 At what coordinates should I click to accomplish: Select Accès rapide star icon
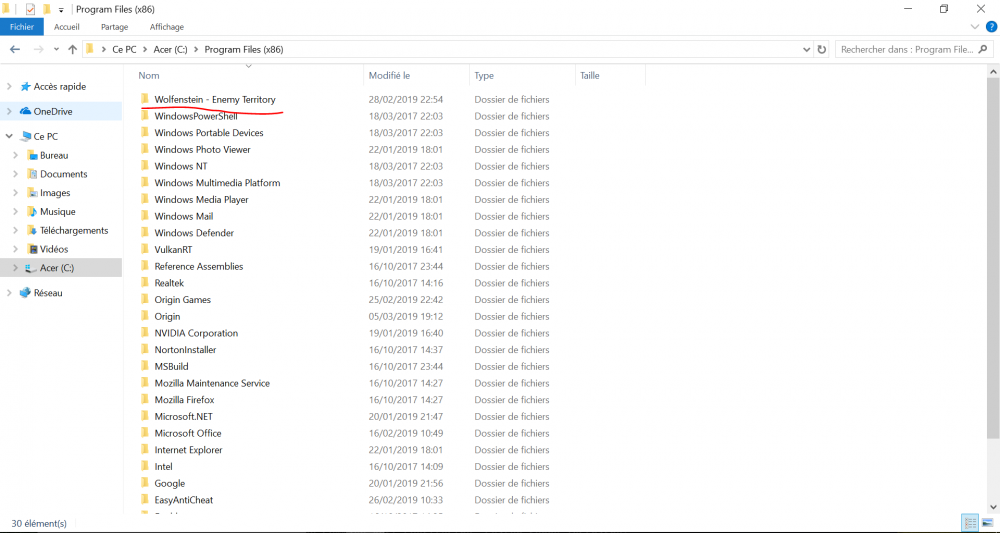pos(26,86)
